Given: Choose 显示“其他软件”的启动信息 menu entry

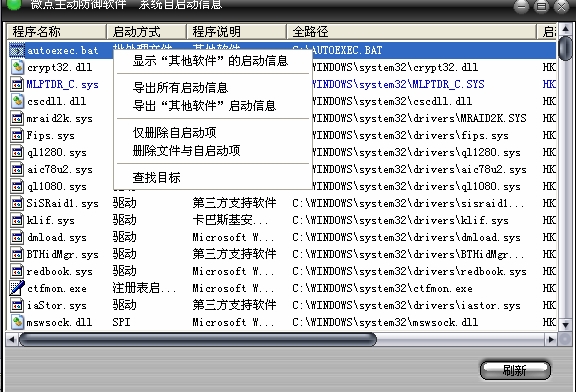Looking at the screenshot, I should point(211,61).
